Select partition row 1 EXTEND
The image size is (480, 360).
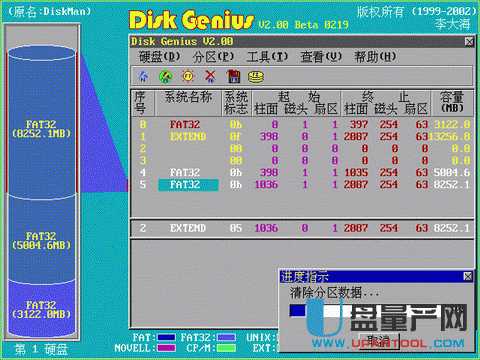(303, 137)
